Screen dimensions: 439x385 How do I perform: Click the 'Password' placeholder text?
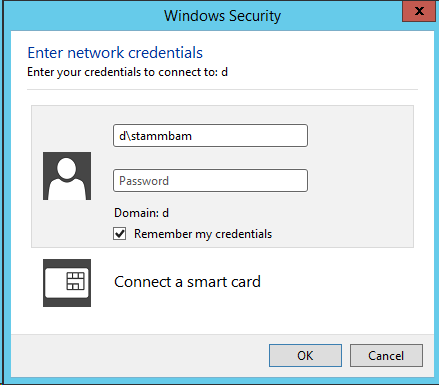[144, 181]
